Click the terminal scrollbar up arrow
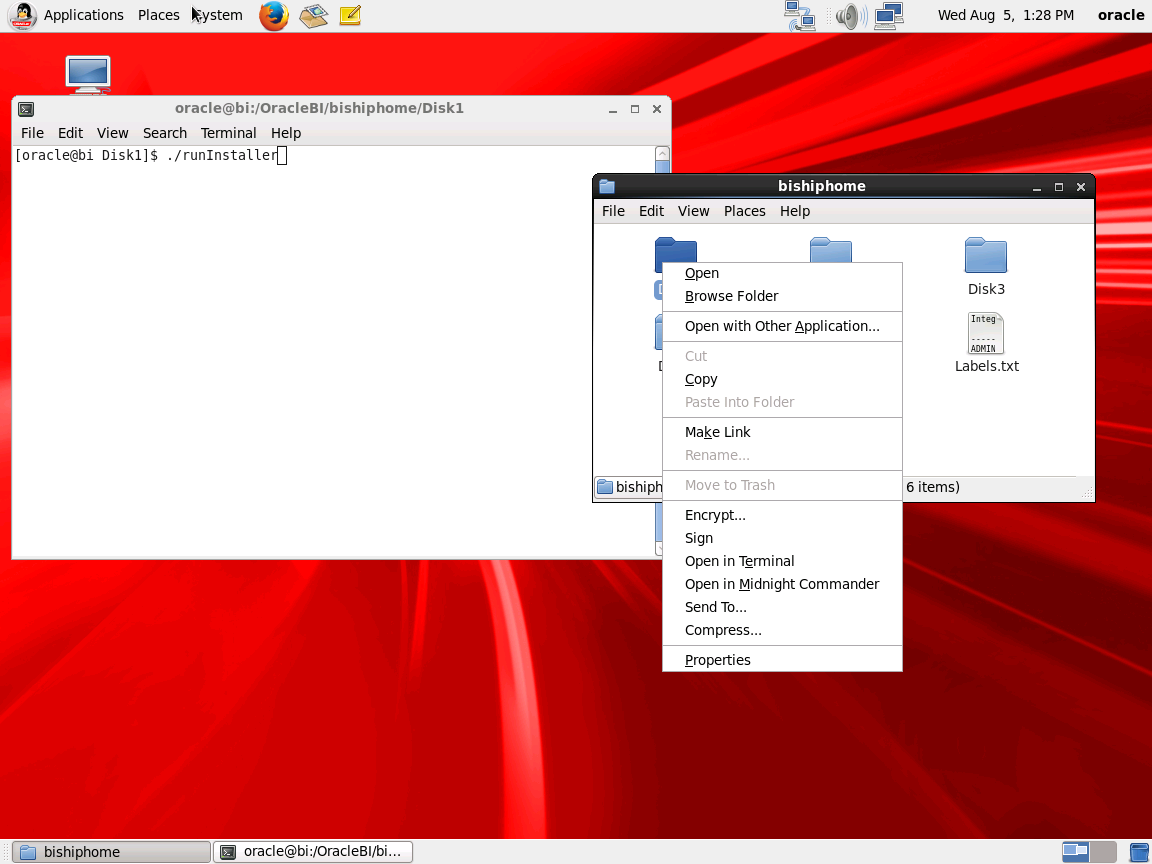Viewport: 1152px width, 864px height. tap(662, 154)
